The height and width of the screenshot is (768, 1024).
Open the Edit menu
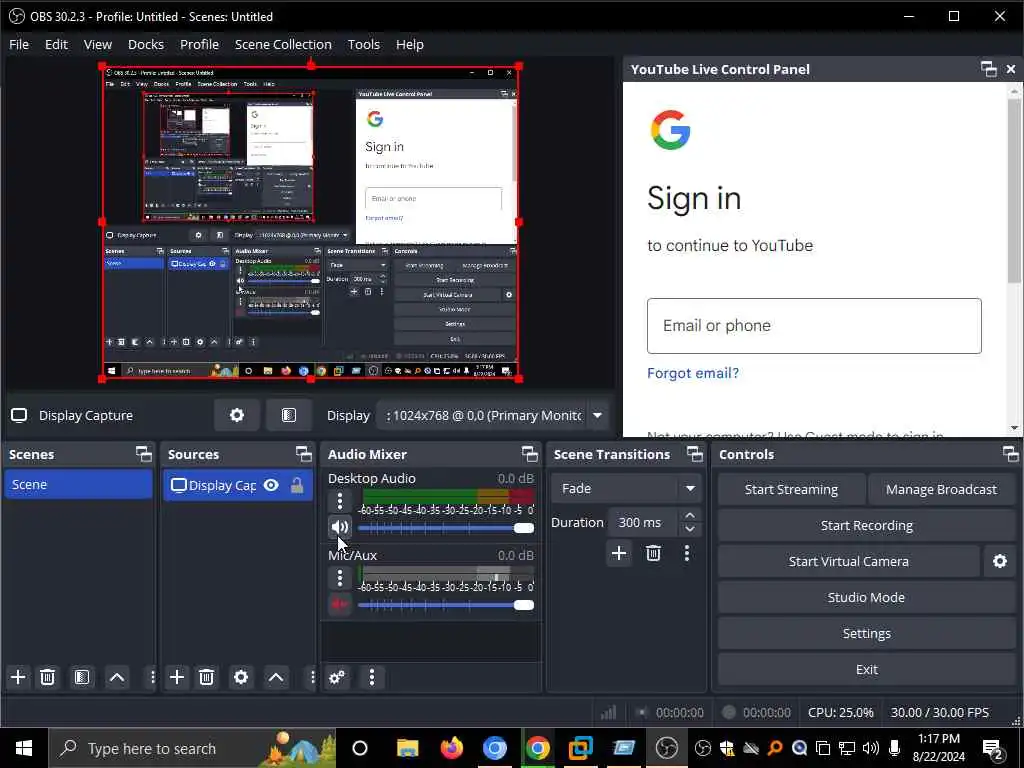point(56,44)
